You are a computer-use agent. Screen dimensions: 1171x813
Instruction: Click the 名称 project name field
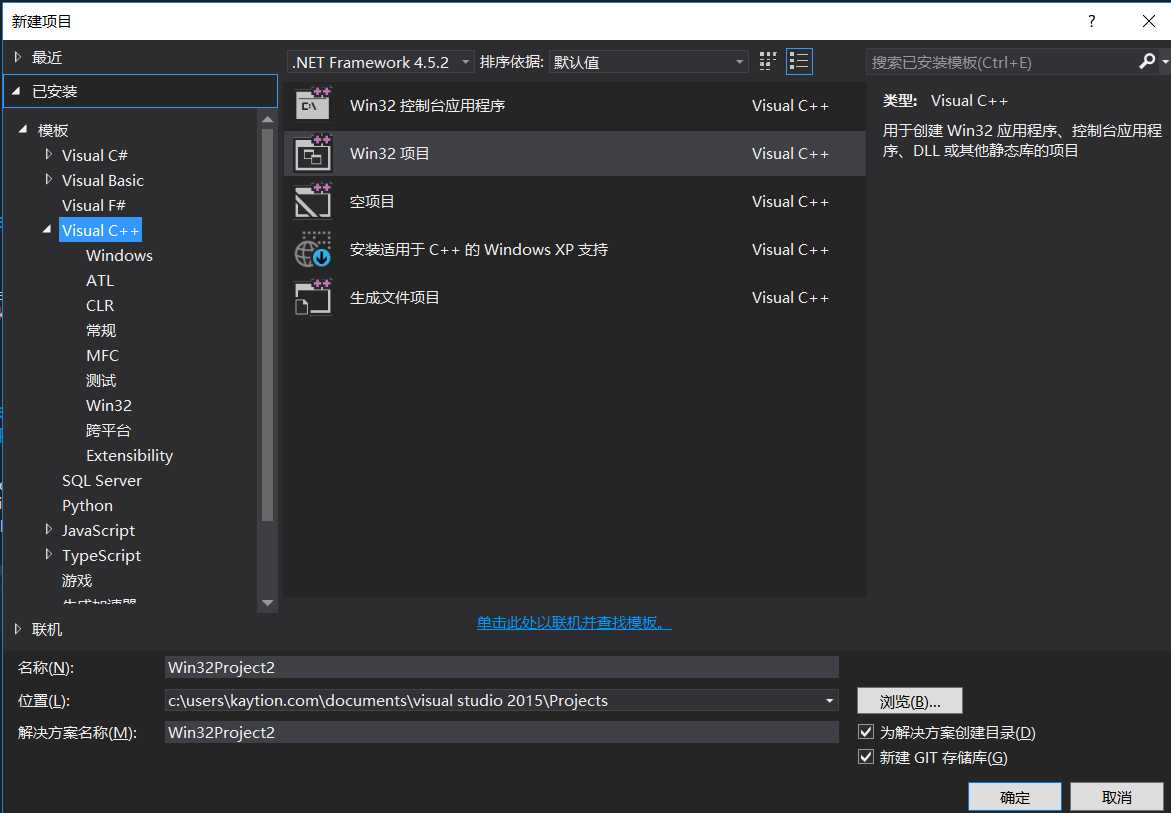coord(501,667)
